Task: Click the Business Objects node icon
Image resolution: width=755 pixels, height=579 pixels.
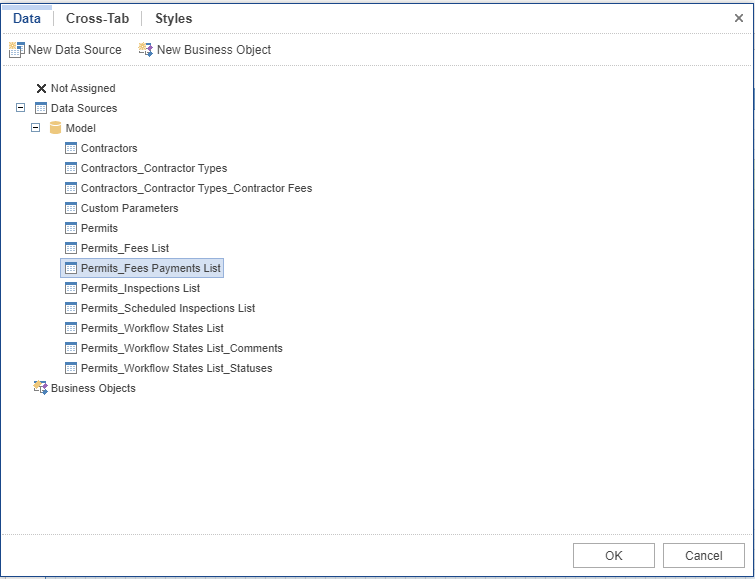Action: tap(40, 388)
